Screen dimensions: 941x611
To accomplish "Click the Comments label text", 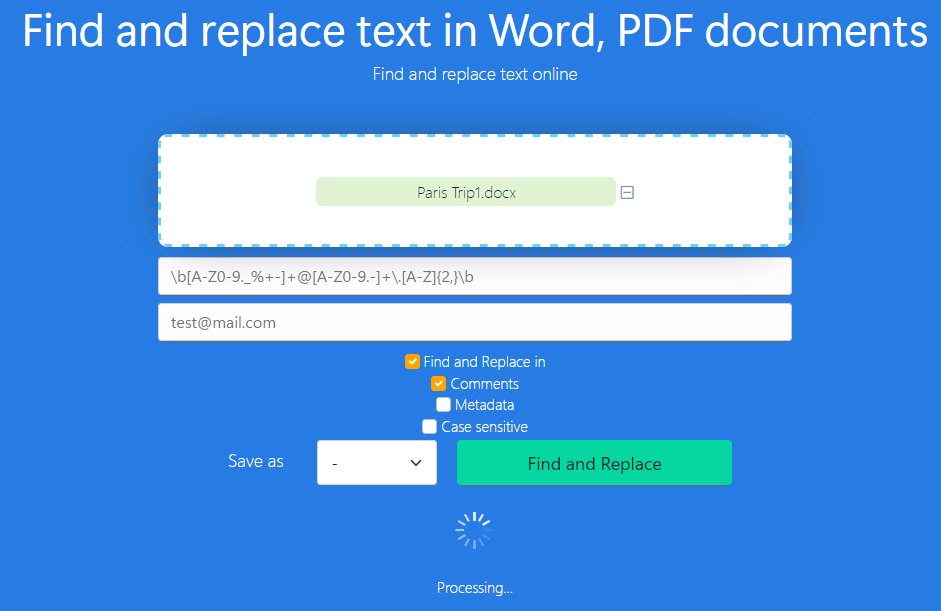I will [484, 384].
